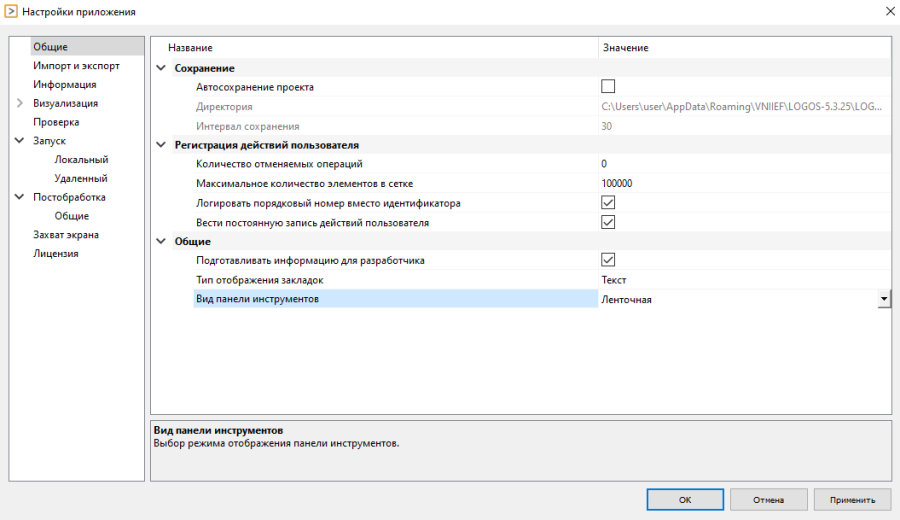The height and width of the screenshot is (520, 900).
Task: Click the application icon in the title bar
Action: [x=11, y=11]
